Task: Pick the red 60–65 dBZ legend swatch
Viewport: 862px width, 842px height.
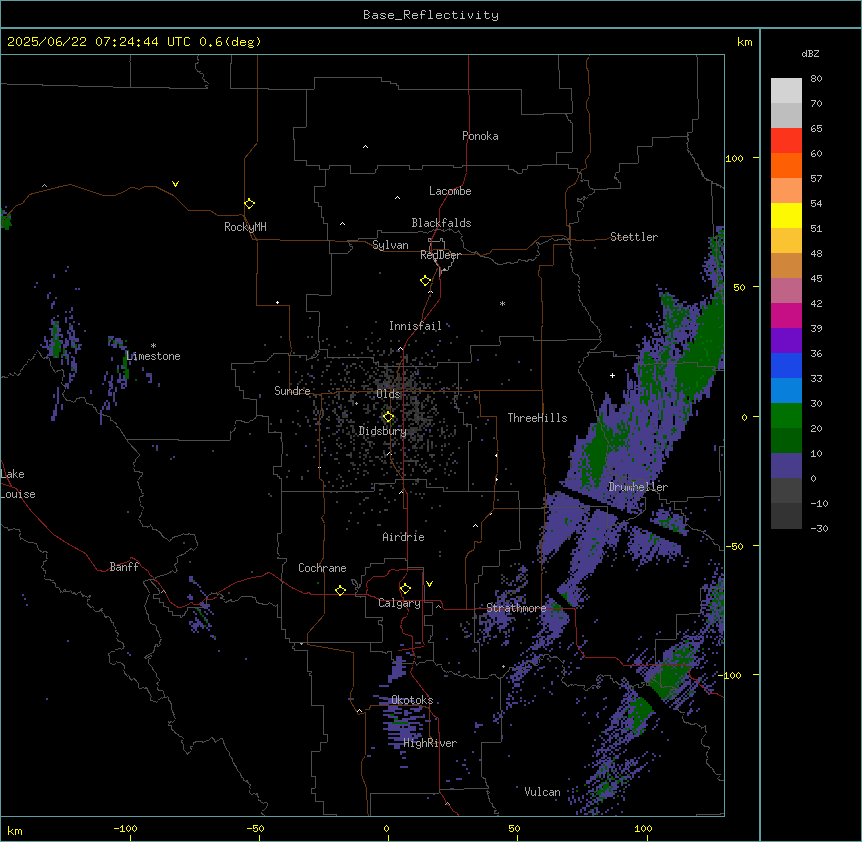Action: pyautogui.click(x=786, y=141)
